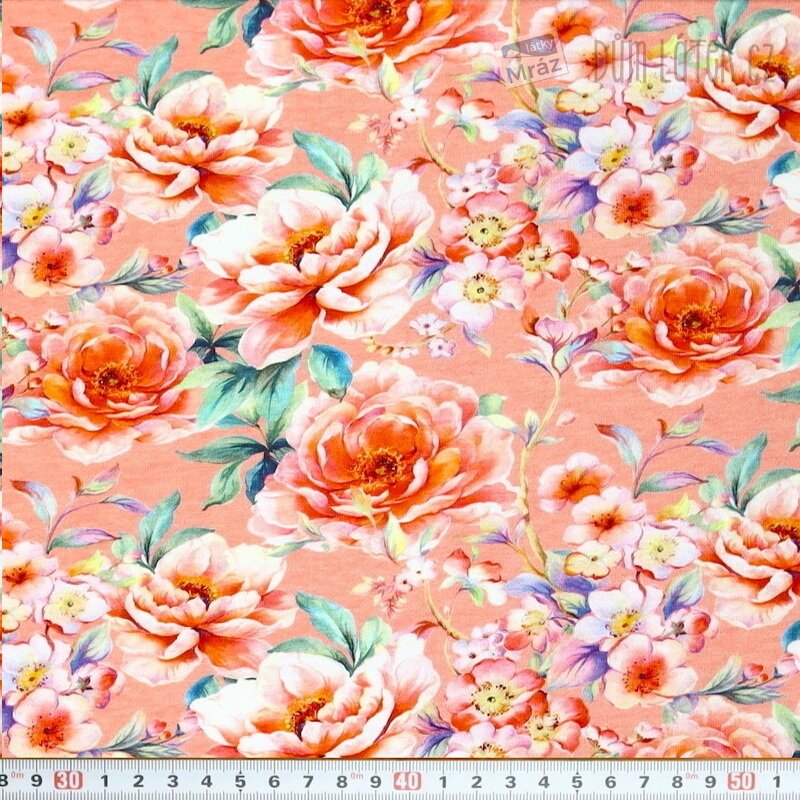800x800 pixels.
Task: Select digit 5 between 30 and 40 on ruler
Action: pos(240,781)
